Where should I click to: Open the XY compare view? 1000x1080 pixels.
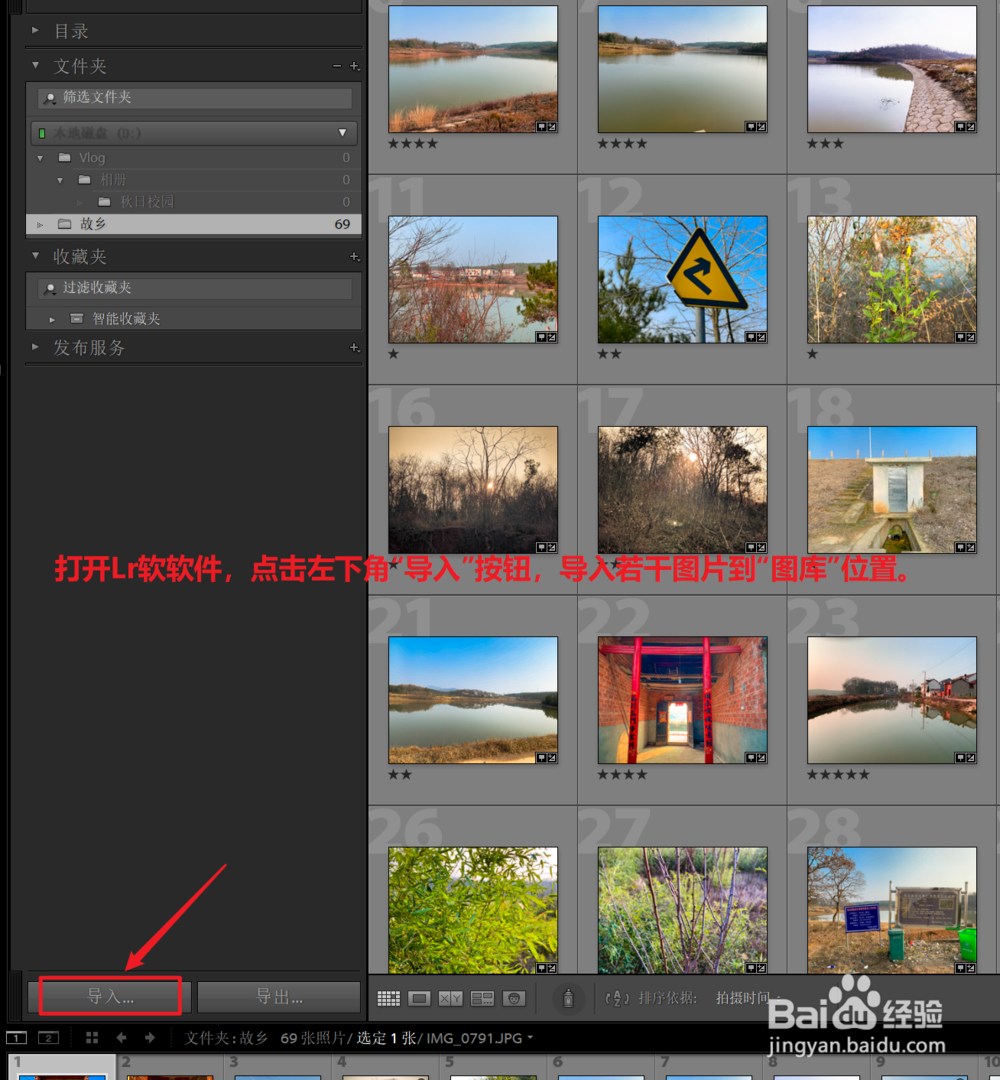coord(450,998)
